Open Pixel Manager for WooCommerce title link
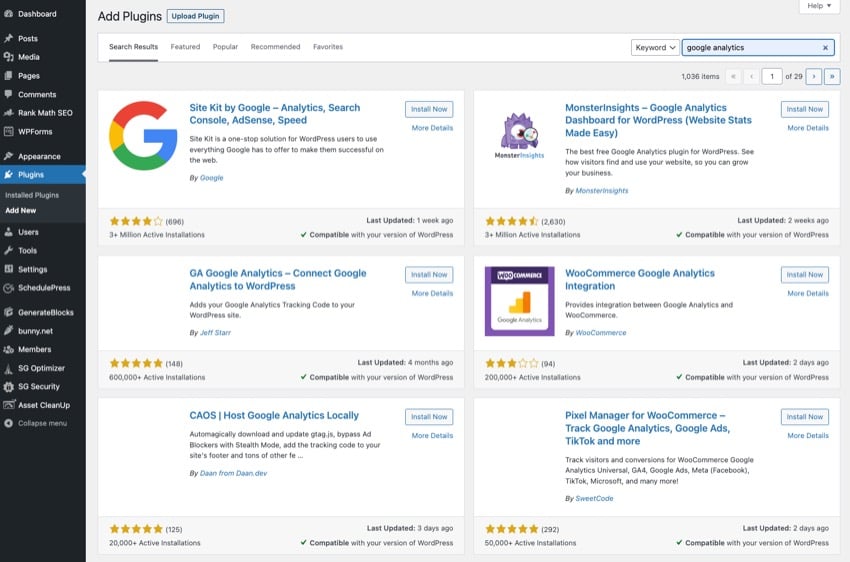This screenshot has height=562, width=850. (647, 428)
